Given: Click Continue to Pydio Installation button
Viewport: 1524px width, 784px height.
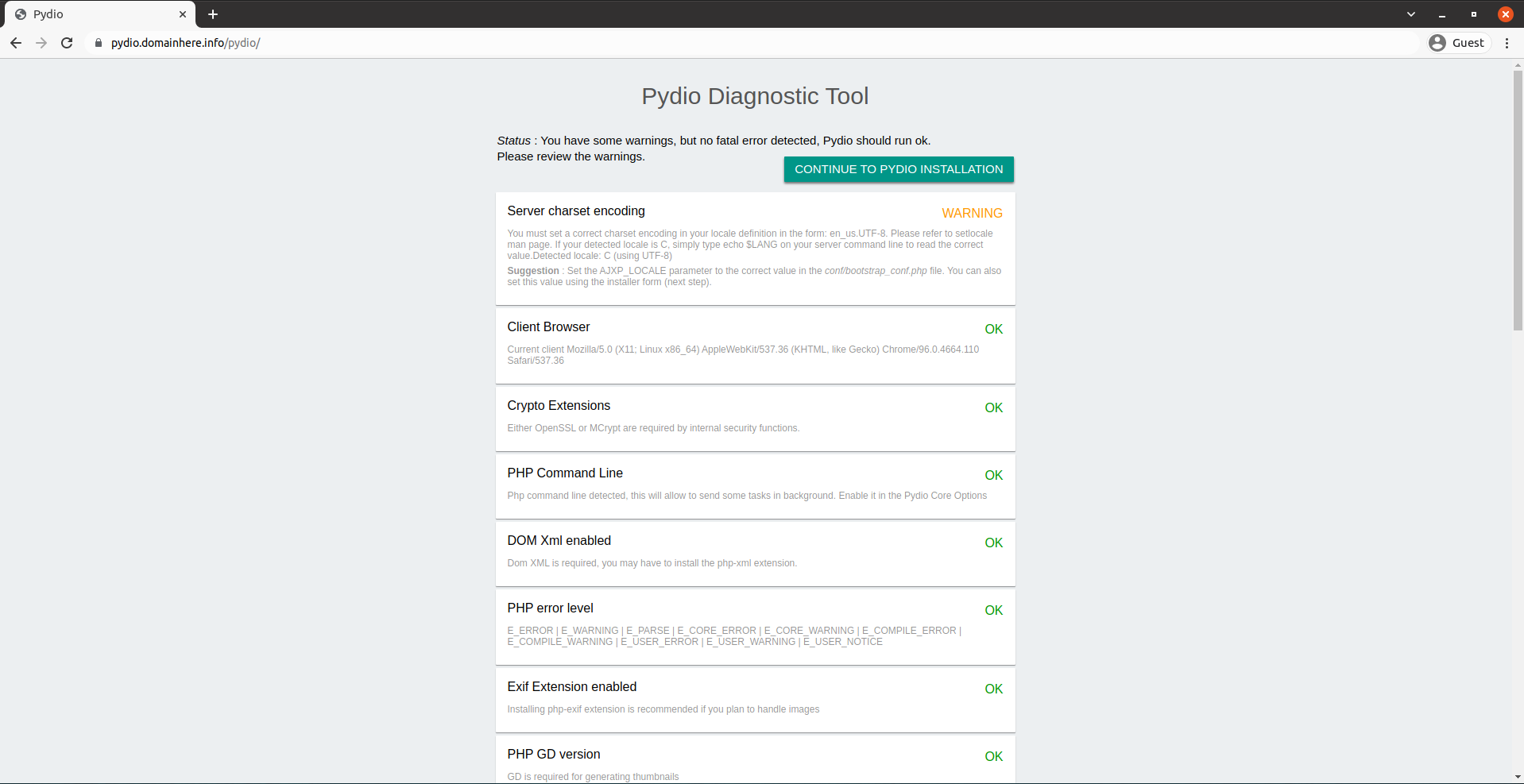Looking at the screenshot, I should [899, 169].
